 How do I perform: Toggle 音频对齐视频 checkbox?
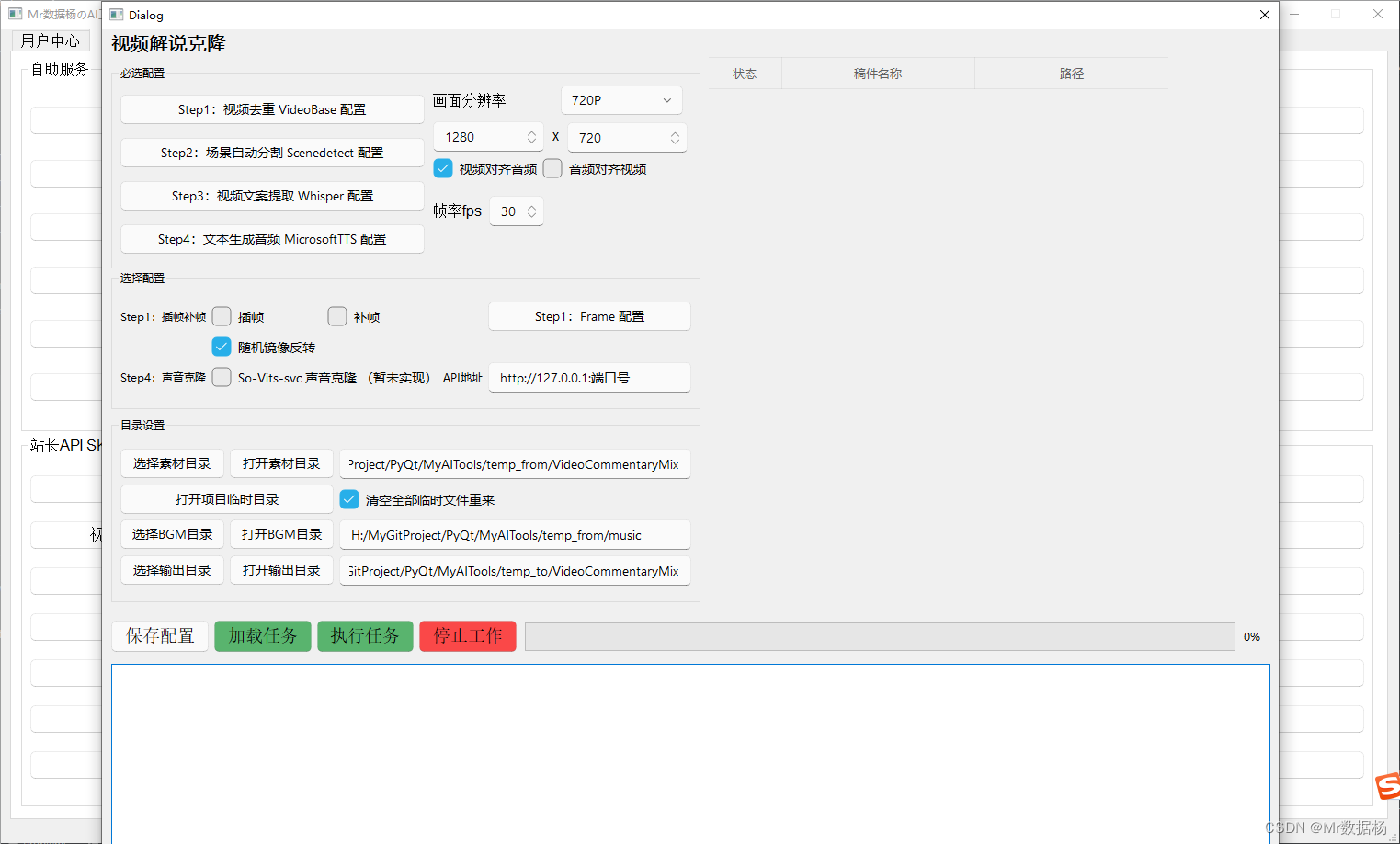tap(552, 168)
